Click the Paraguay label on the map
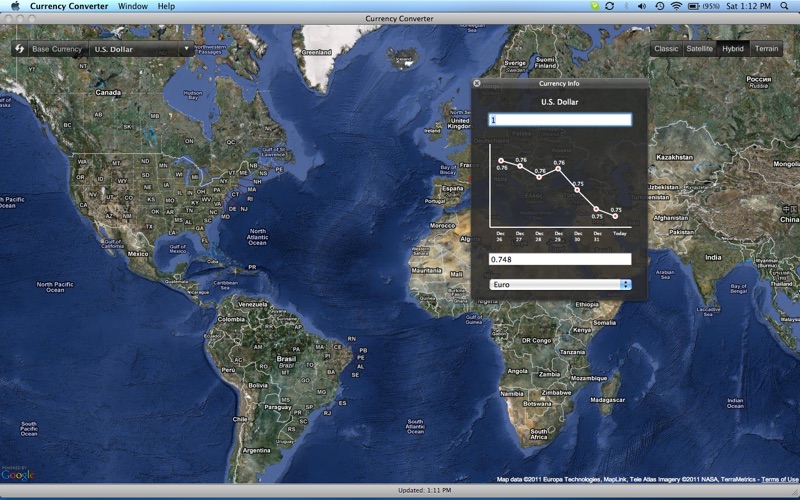 tap(278, 407)
